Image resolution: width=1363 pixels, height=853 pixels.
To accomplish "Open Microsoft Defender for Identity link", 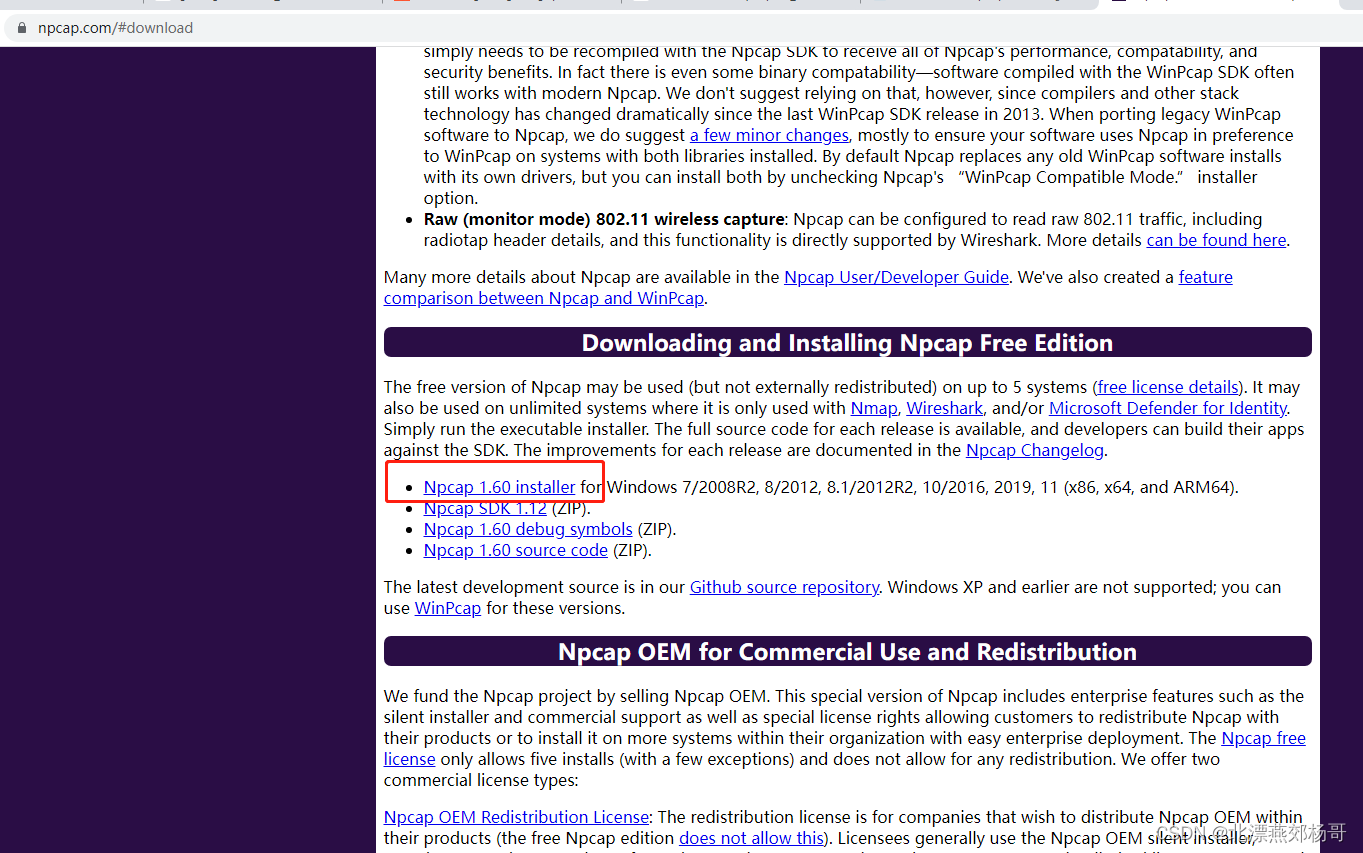I will point(1168,408).
